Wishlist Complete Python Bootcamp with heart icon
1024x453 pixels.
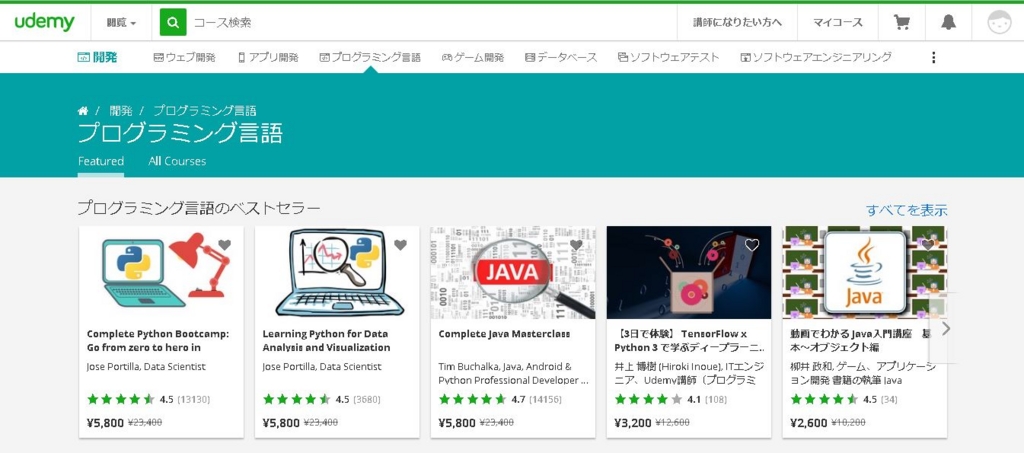(x=225, y=245)
